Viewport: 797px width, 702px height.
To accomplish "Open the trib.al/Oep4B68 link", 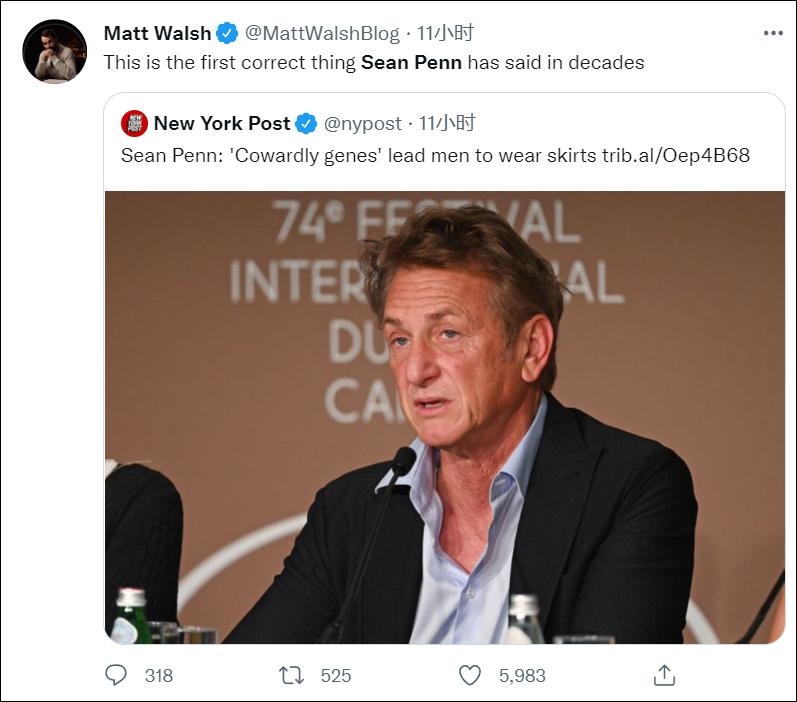I will [675, 155].
